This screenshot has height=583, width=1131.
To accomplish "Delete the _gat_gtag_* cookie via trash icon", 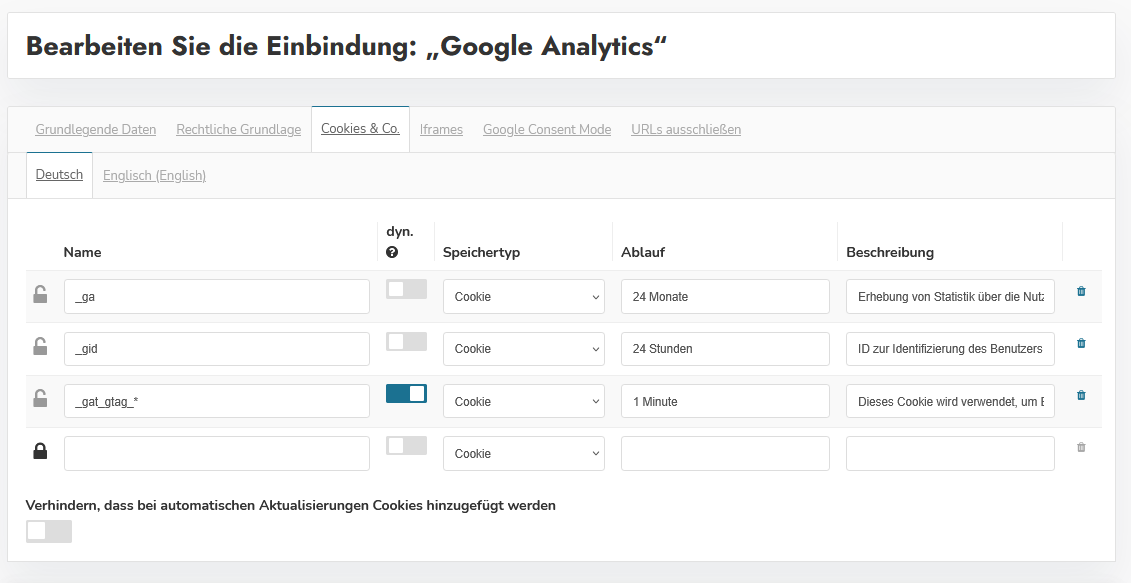I will coord(1081,395).
